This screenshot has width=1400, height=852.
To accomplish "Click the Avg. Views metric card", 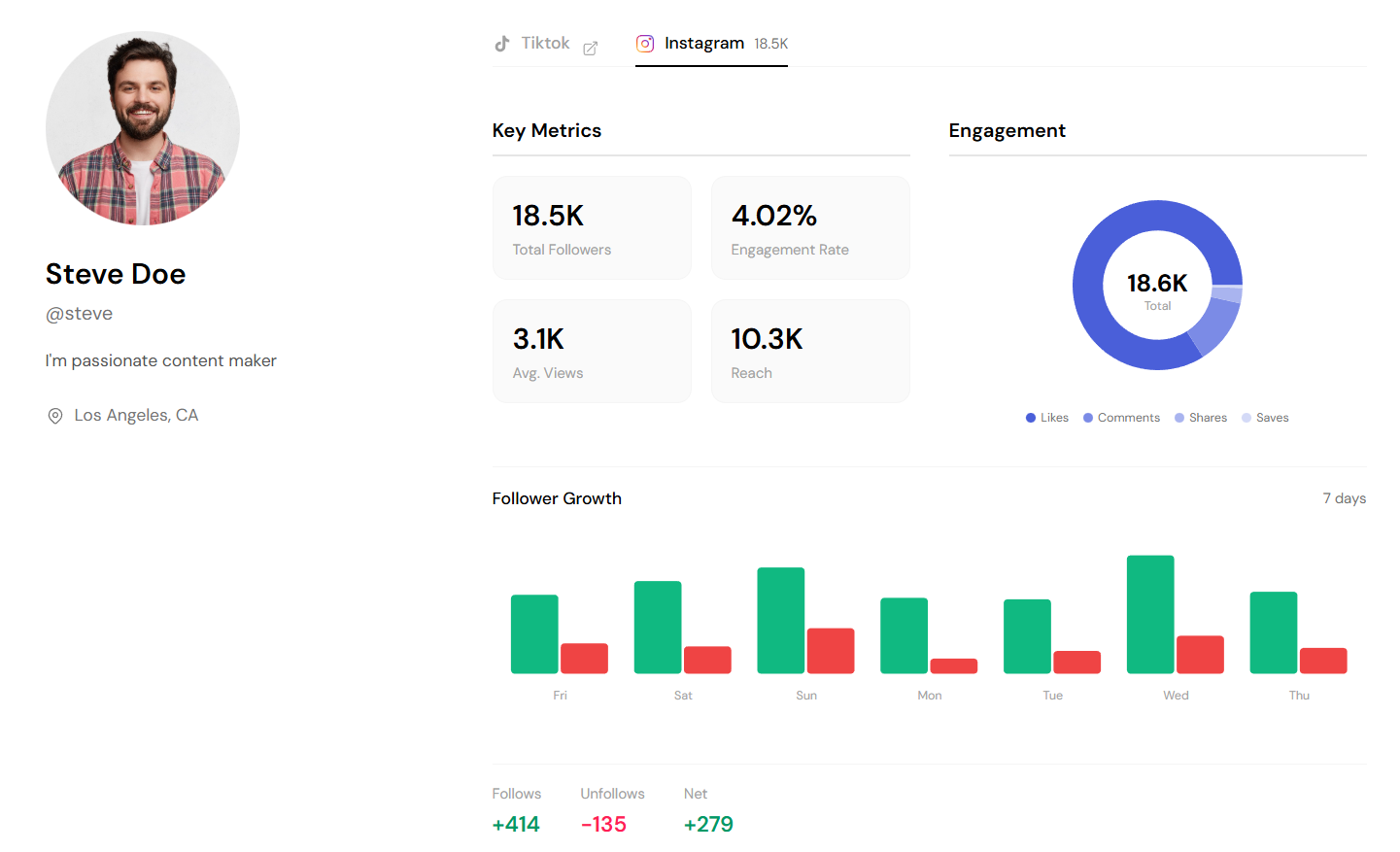I will tap(592, 351).
